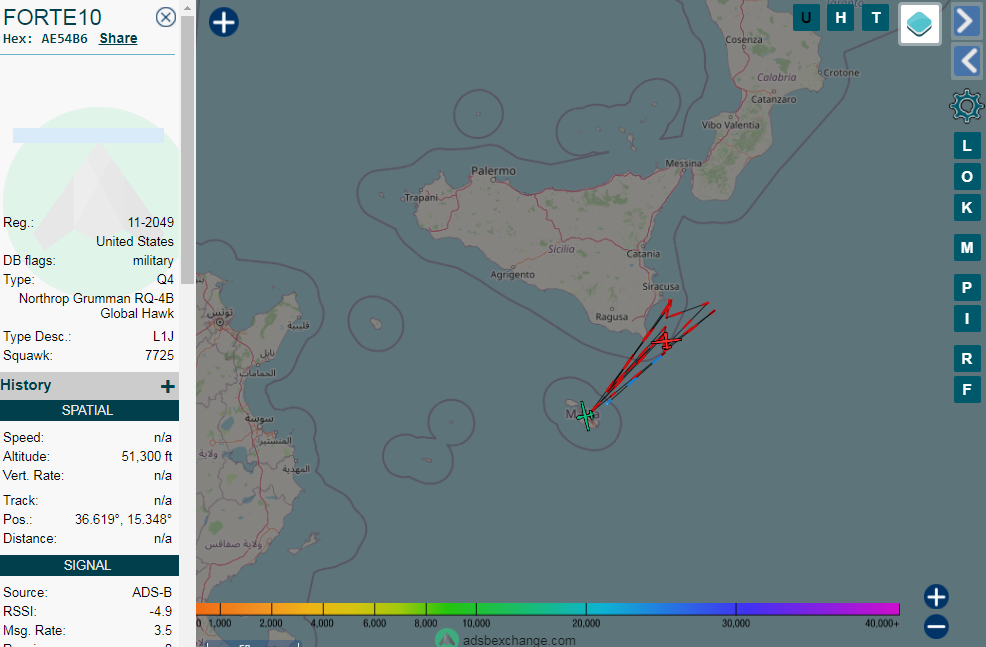
Task: Click the Palermo label on the map
Action: [494, 171]
